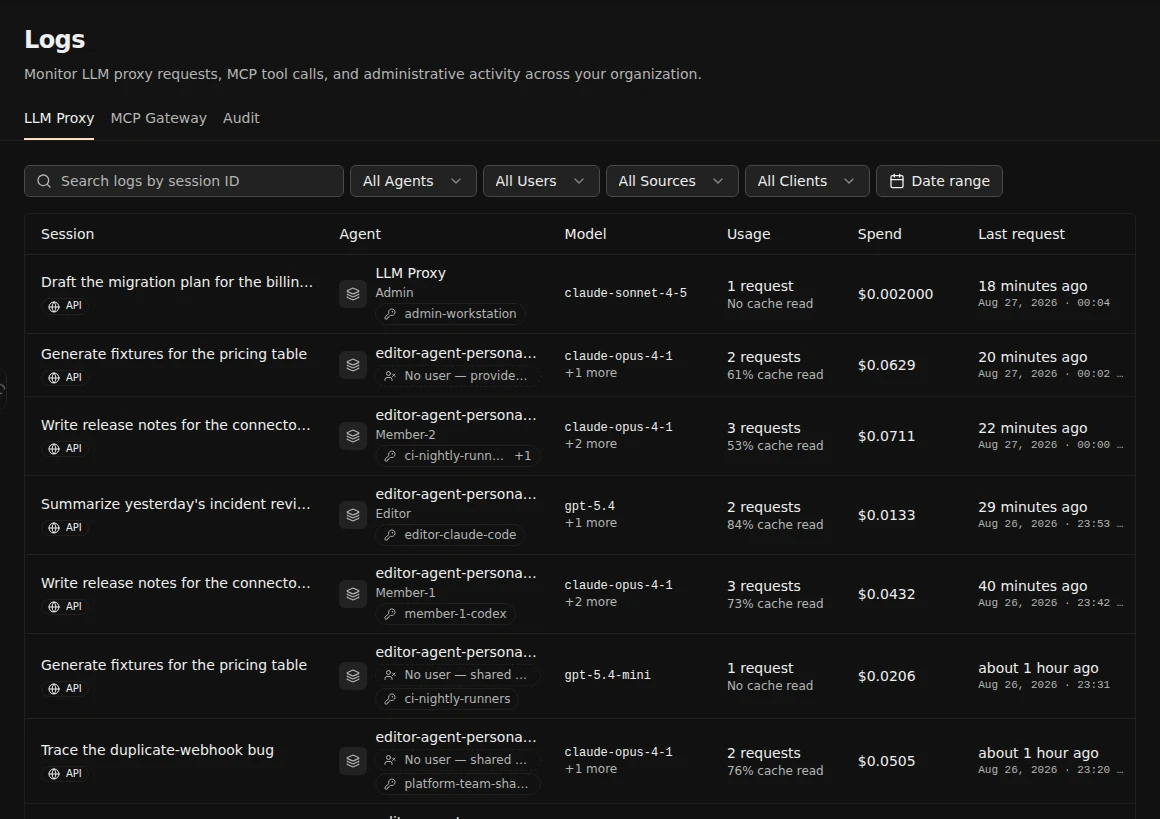Click API globe icon in $0.0206 row
Image resolution: width=1160 pixels, height=819 pixels.
click(x=54, y=689)
